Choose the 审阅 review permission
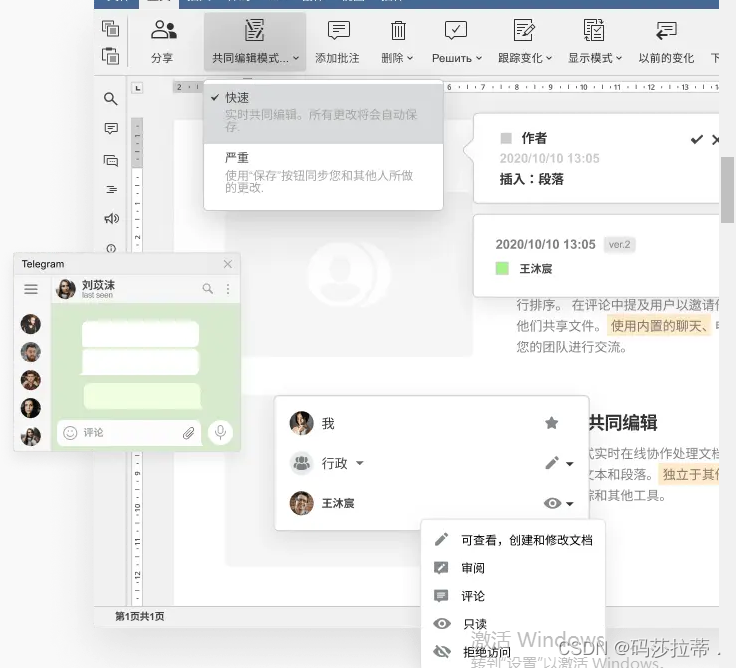736x668 pixels. tap(513, 568)
